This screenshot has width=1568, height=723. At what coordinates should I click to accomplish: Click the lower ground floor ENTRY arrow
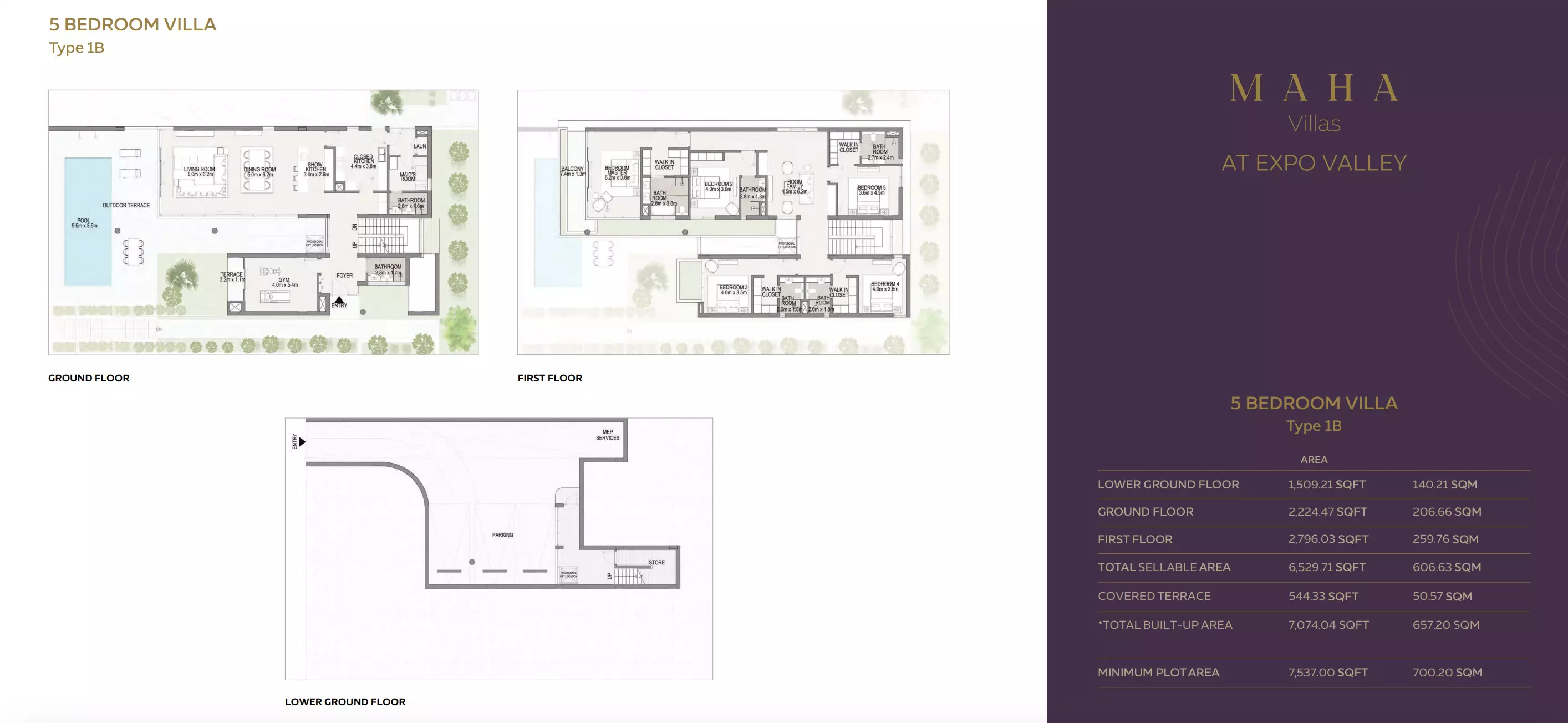point(302,442)
